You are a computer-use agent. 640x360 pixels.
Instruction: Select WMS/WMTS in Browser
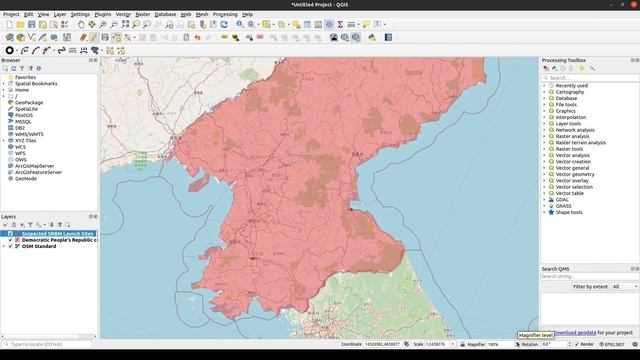click(29, 134)
